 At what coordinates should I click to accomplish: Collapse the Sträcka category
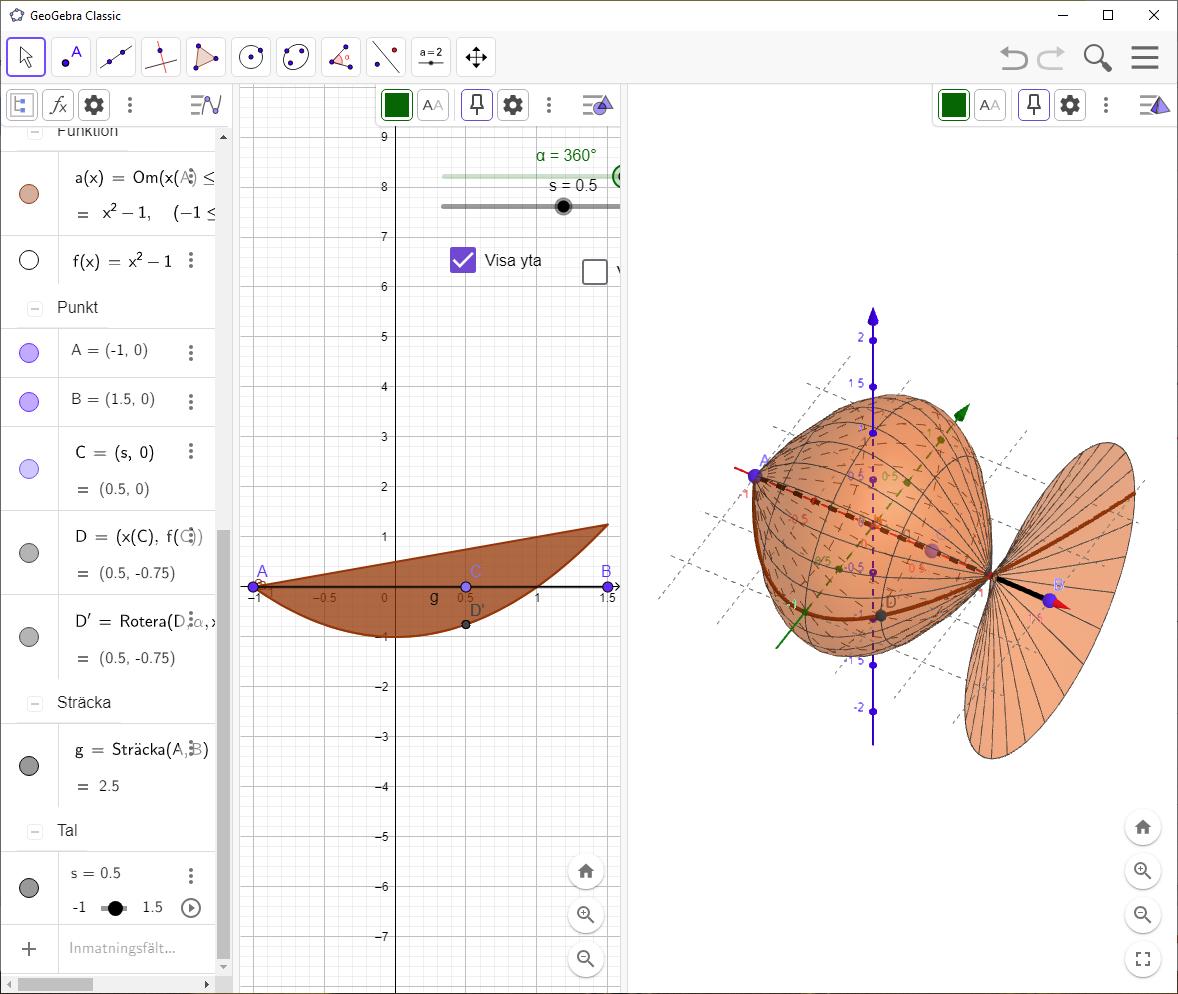click(35, 703)
